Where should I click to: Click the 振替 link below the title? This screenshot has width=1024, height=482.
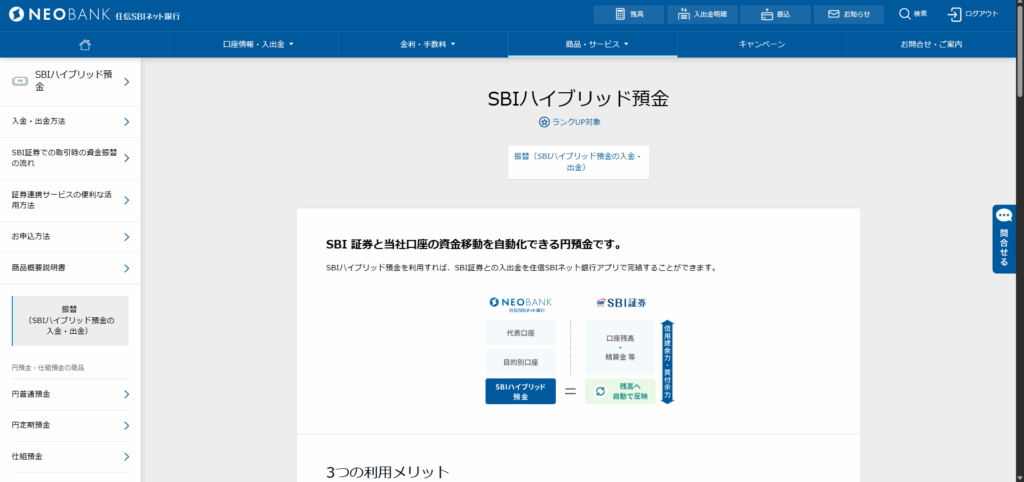(578, 162)
